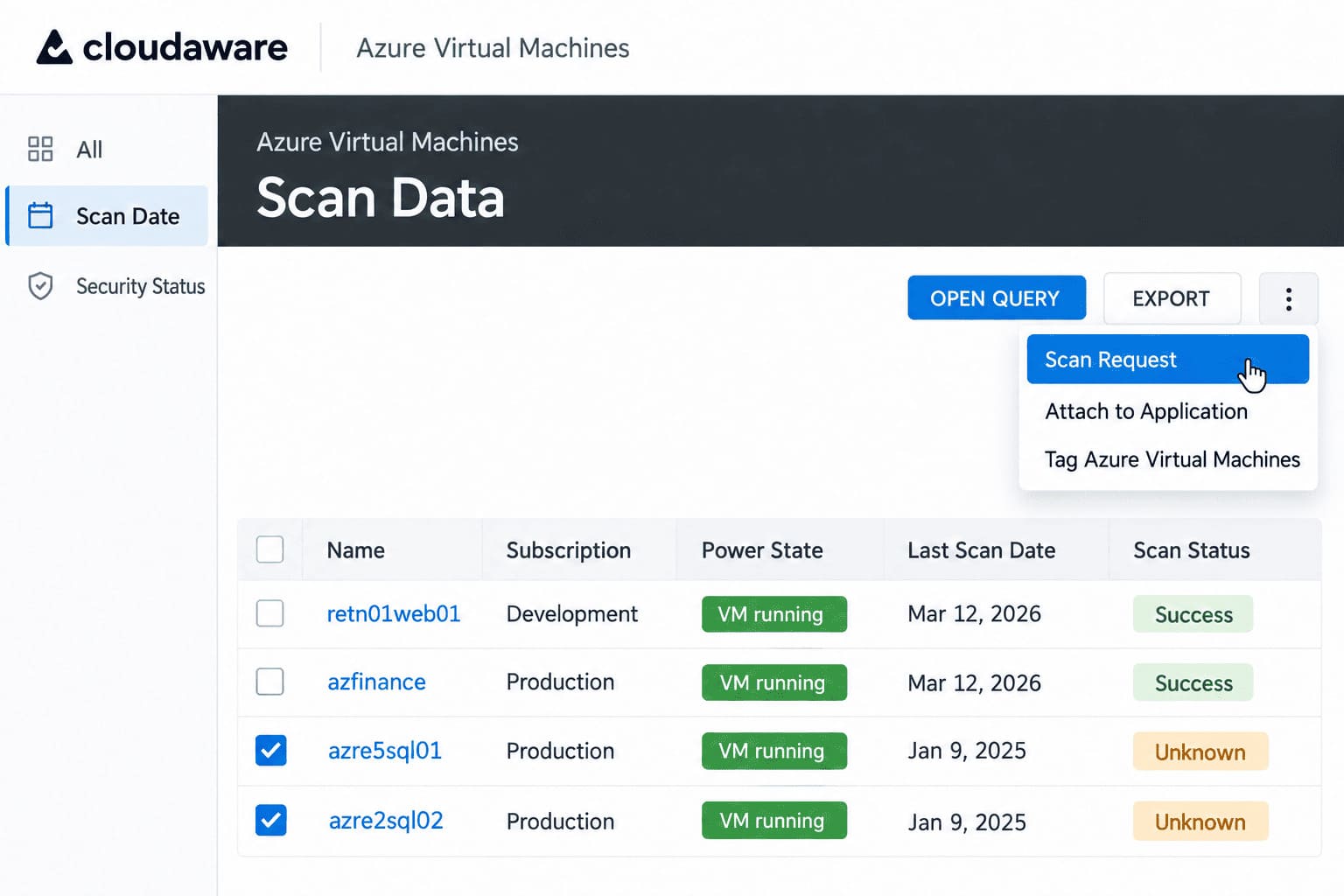Open the retn01web01 VM link
The height and width of the screenshot is (896, 1344).
[x=394, y=613]
